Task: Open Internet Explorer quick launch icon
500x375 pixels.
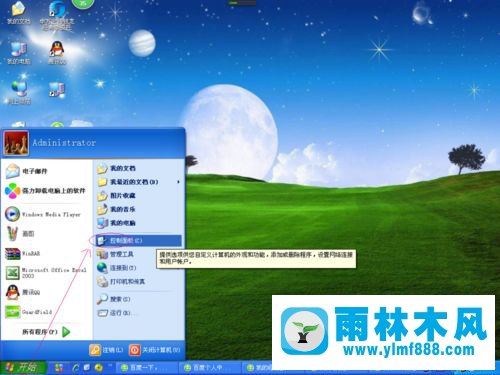Action: tap(76, 368)
